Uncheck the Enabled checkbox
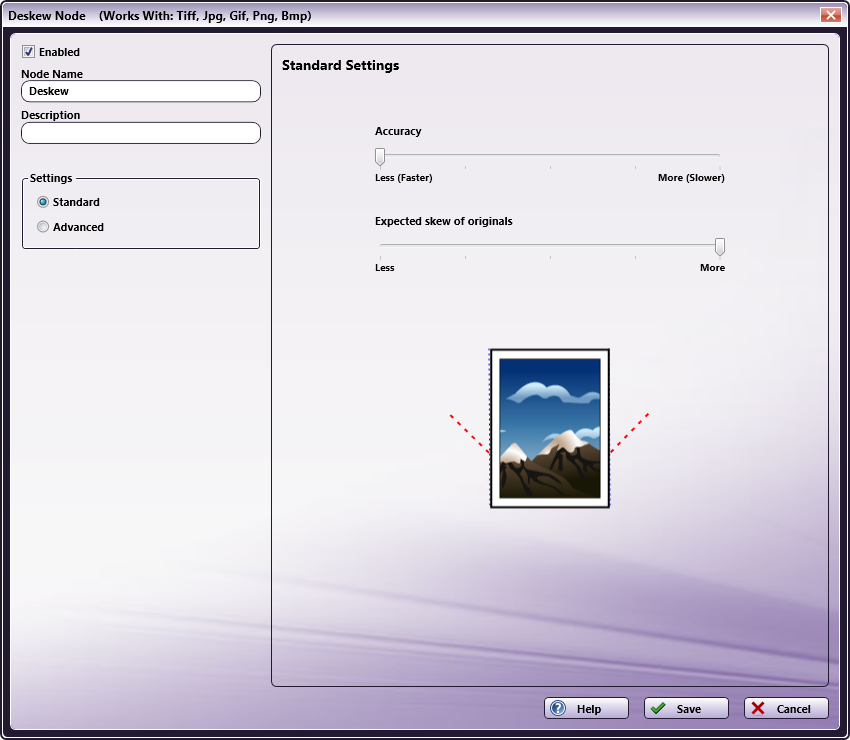 click(x=29, y=52)
